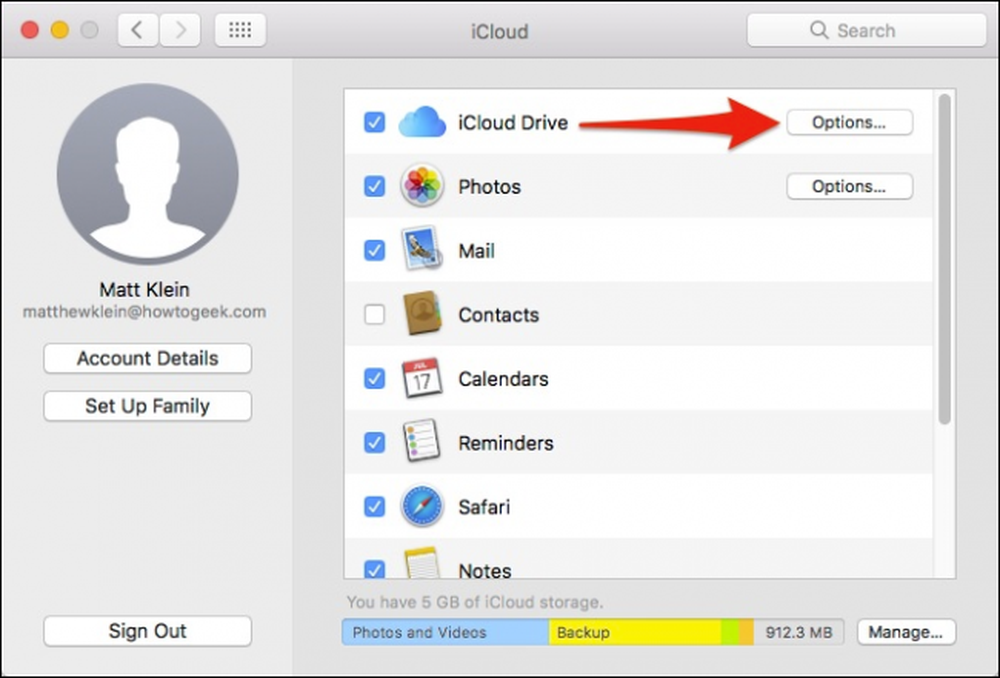This screenshot has width=1000, height=678.
Task: Click the Contacts label text
Action: (499, 314)
